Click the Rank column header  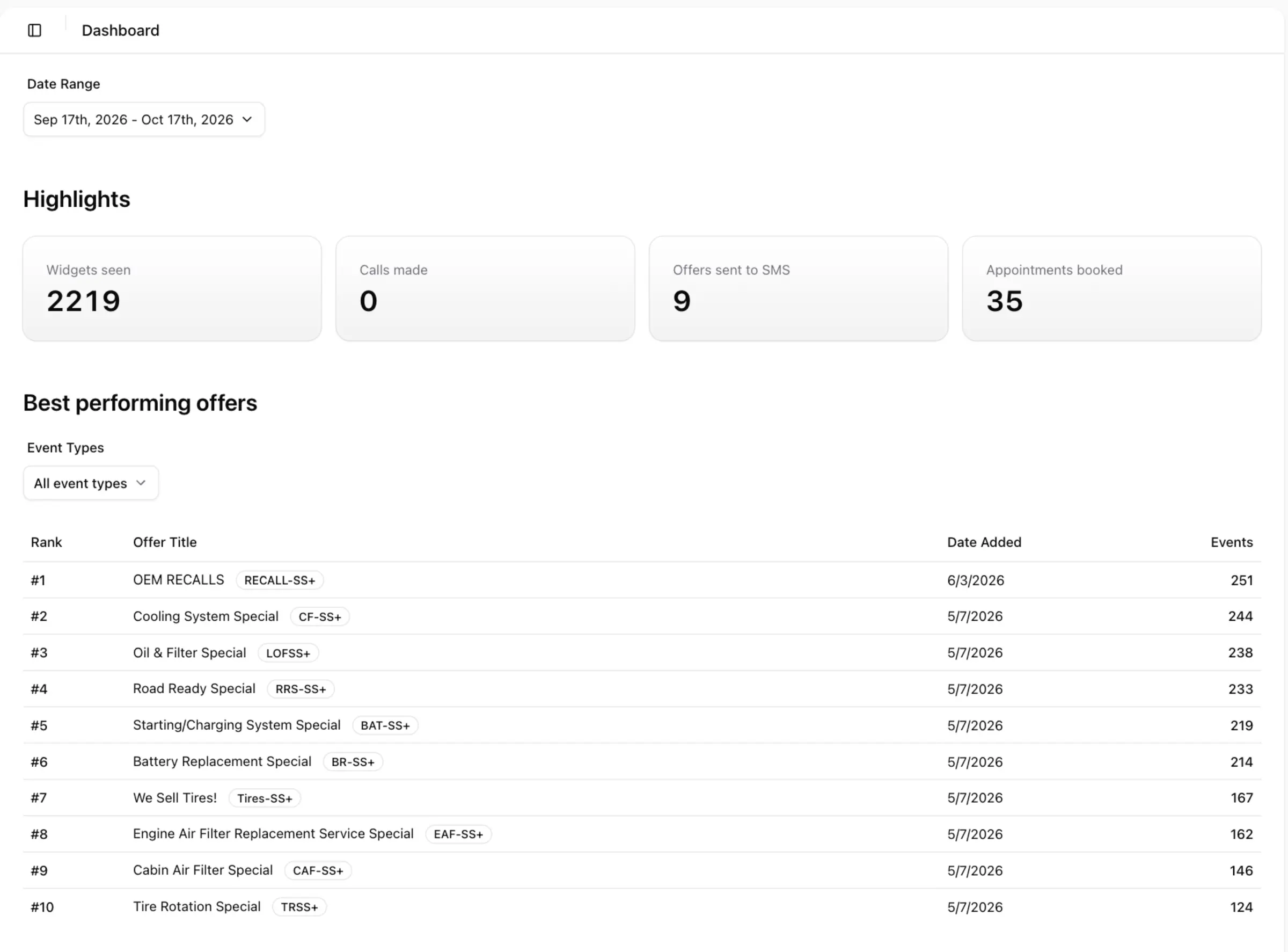tap(46, 542)
